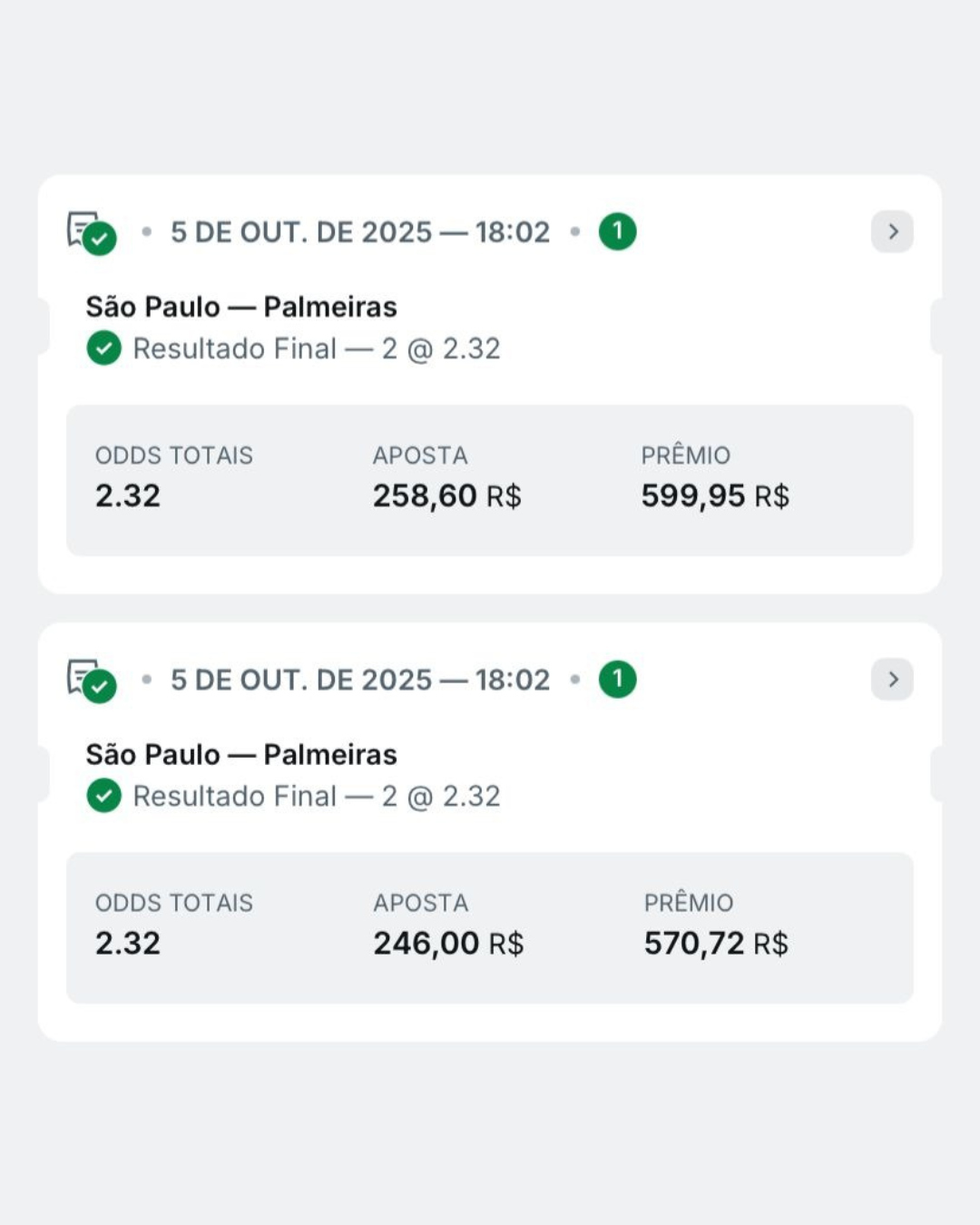Screen dimensions: 980x1225
Task: Expand details of the second bet card
Action: (x=892, y=679)
